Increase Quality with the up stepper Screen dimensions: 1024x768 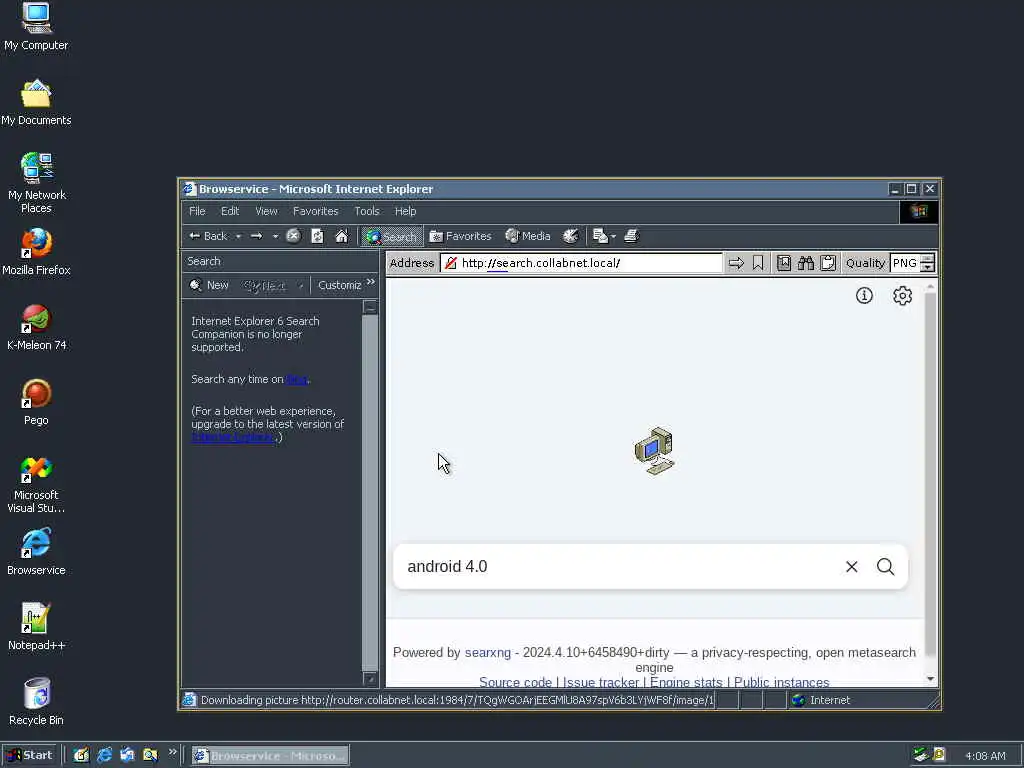click(927, 259)
